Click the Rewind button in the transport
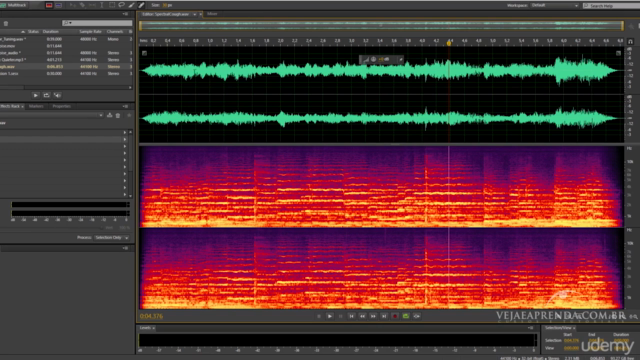The image size is (640, 360). coord(362,316)
